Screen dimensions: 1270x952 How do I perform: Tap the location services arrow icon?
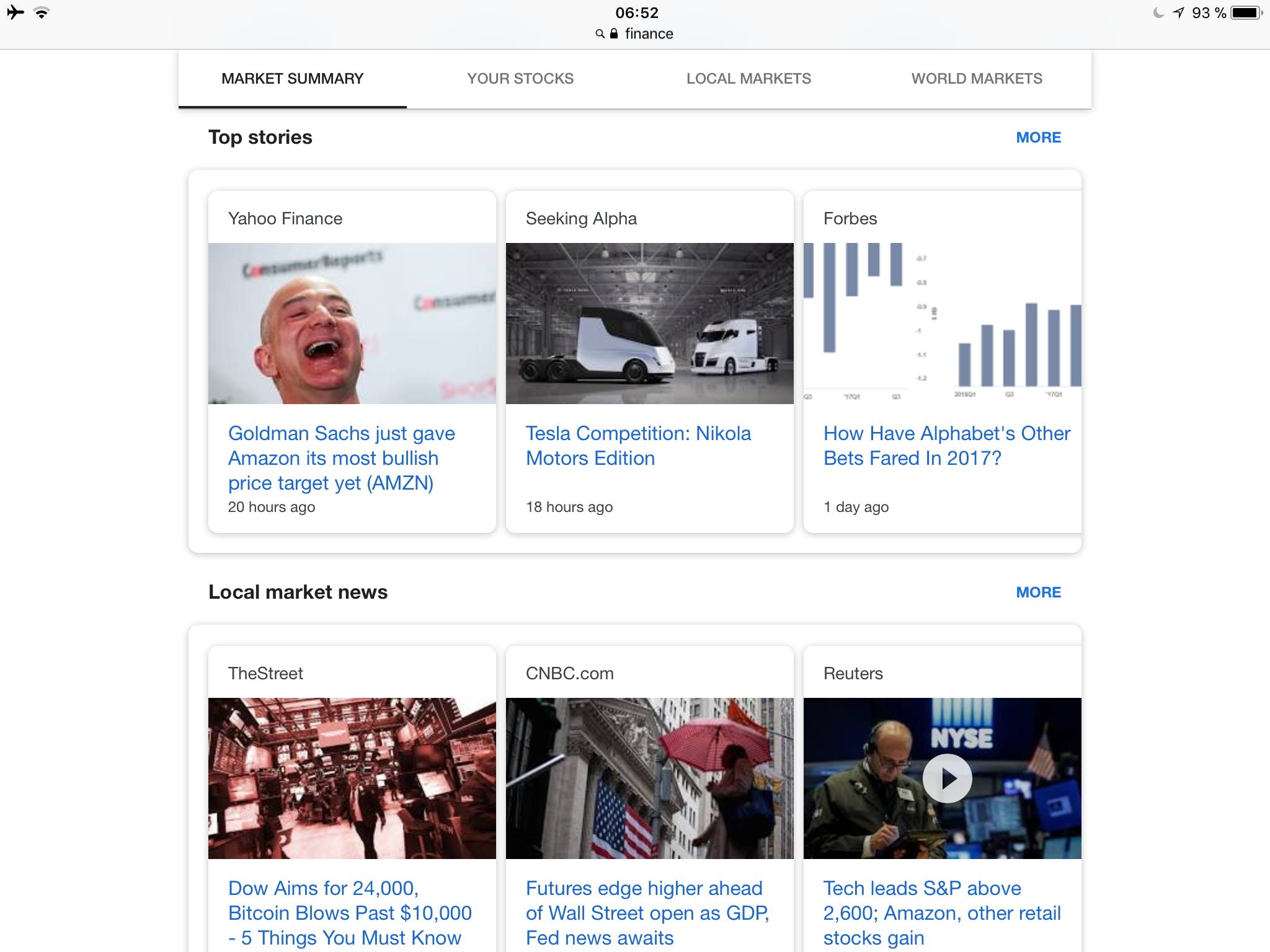point(1178,12)
